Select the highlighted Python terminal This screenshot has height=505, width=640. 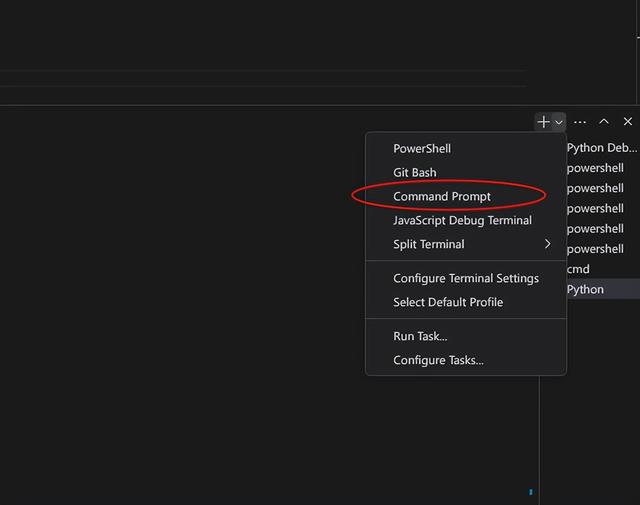(x=586, y=289)
